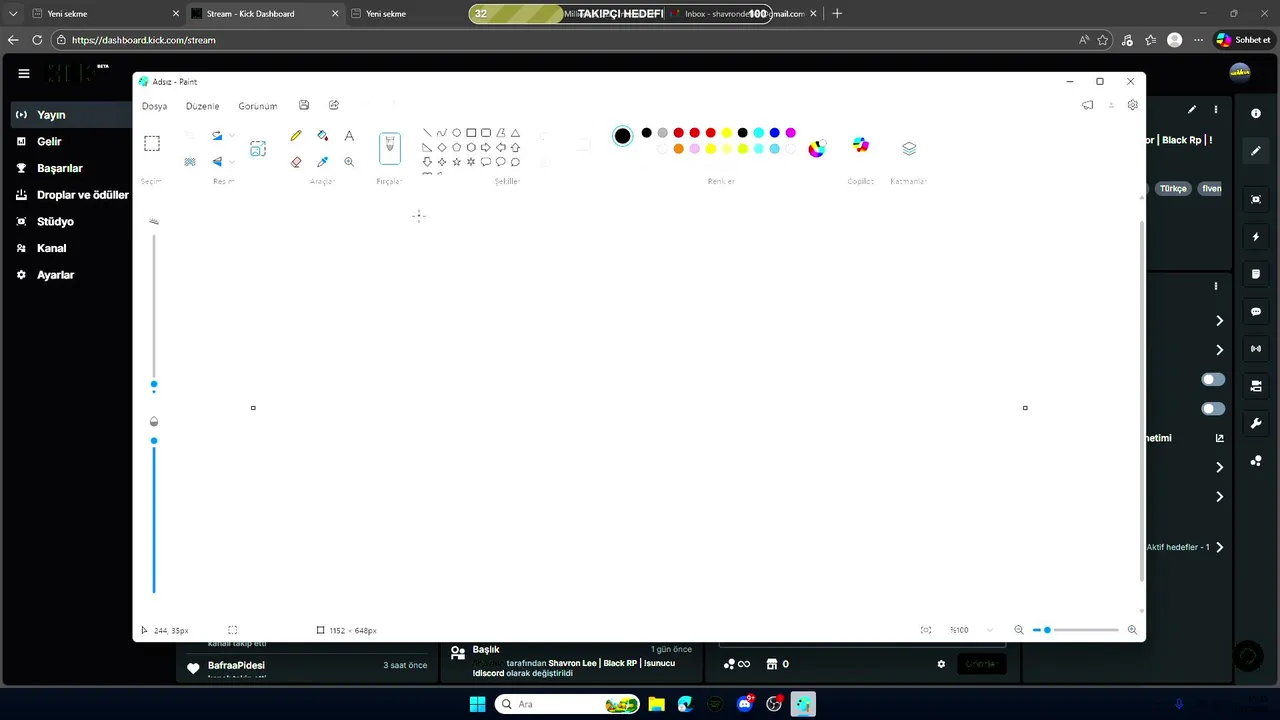Open Kick info icon in right sidebar
Screen dimensions: 1280x720
(x=1256, y=114)
